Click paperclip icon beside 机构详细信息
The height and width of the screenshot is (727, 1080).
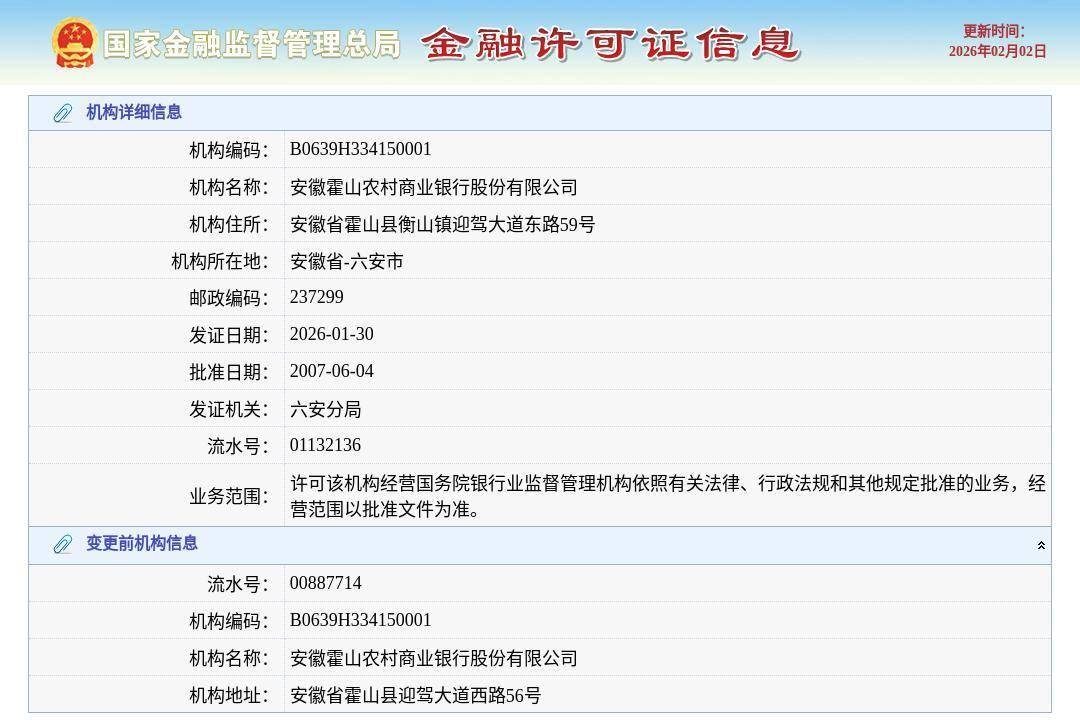tap(62, 113)
